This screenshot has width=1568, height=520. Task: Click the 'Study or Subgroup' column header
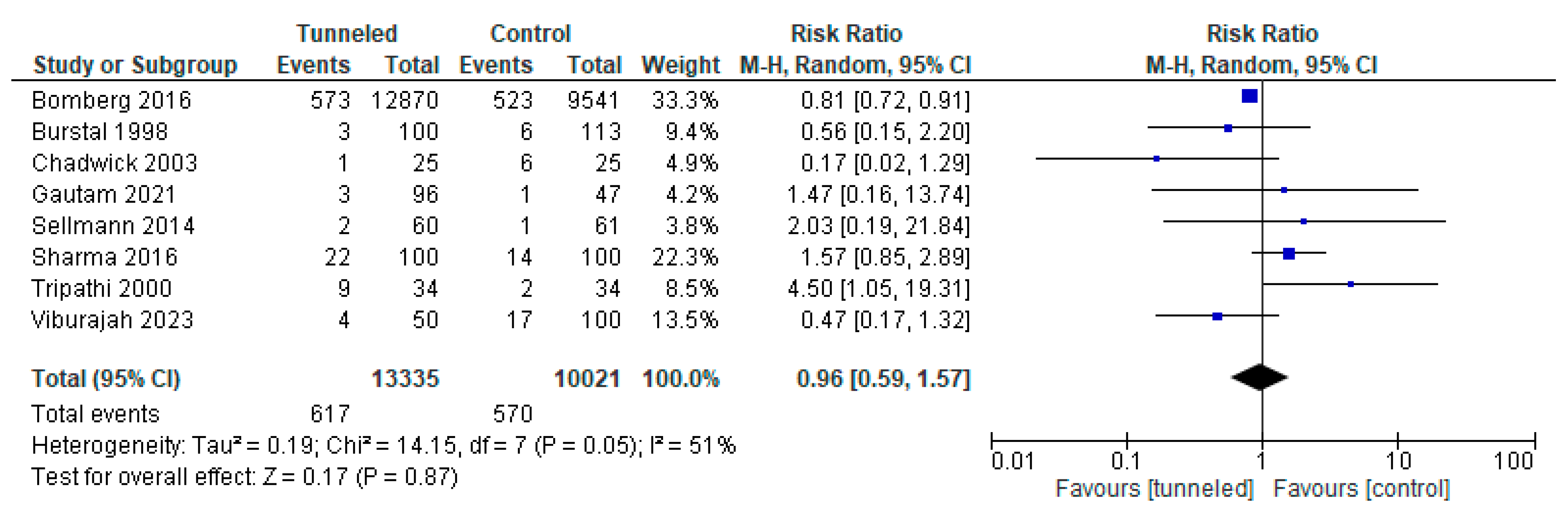click(135, 64)
